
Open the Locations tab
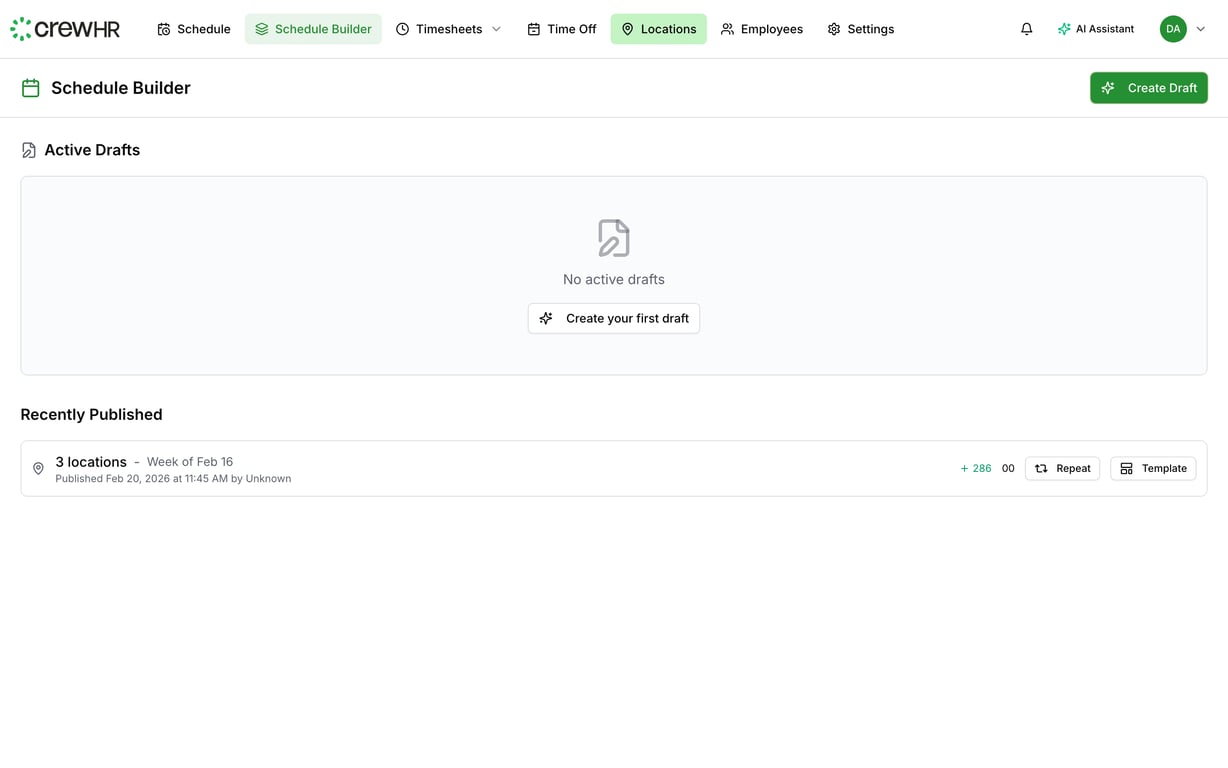pos(658,29)
